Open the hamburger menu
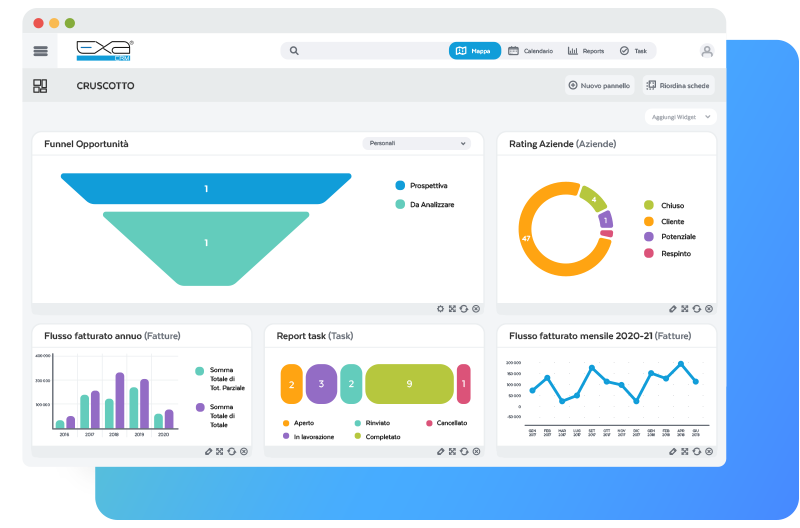 tap(41, 51)
